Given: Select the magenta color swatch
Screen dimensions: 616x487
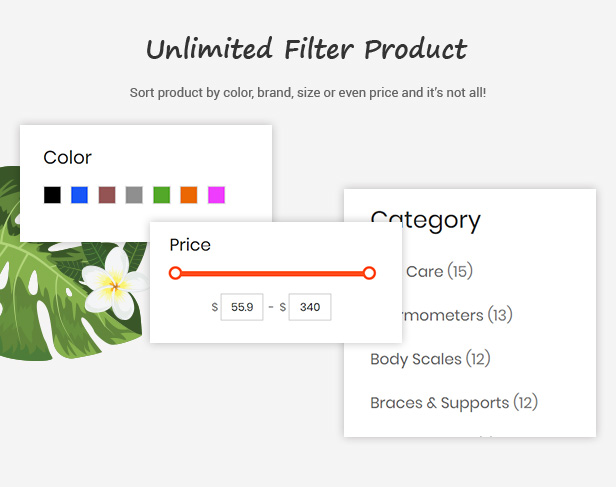Looking at the screenshot, I should pyautogui.click(x=216, y=195).
